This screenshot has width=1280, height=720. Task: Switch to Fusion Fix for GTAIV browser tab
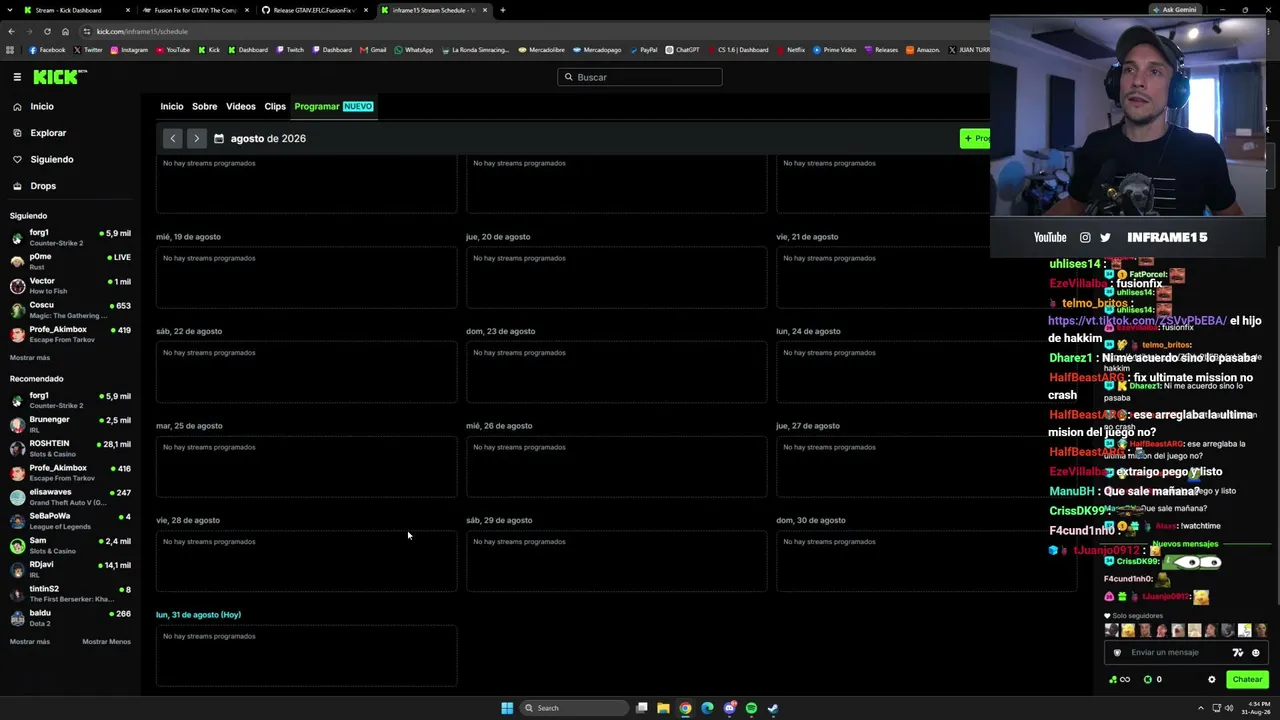coord(195,10)
